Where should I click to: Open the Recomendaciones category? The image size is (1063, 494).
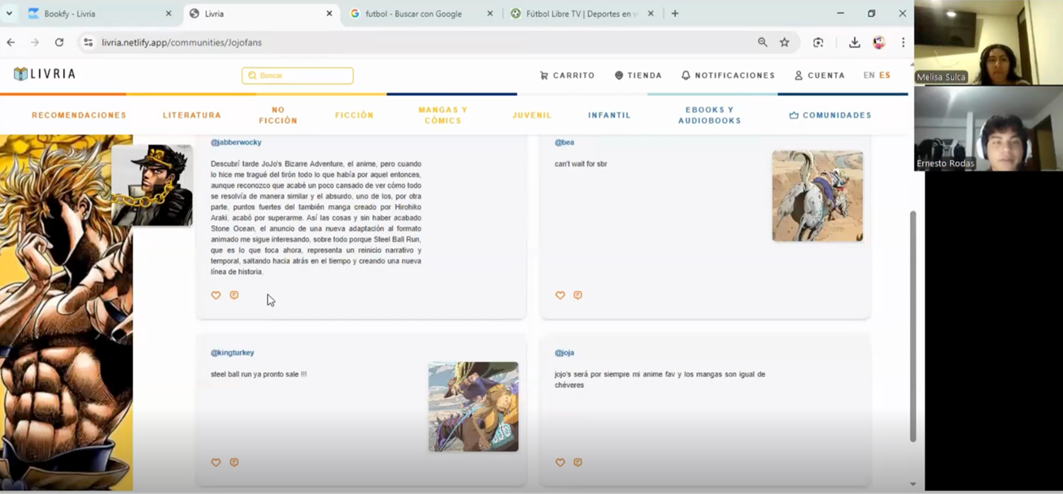click(x=79, y=115)
